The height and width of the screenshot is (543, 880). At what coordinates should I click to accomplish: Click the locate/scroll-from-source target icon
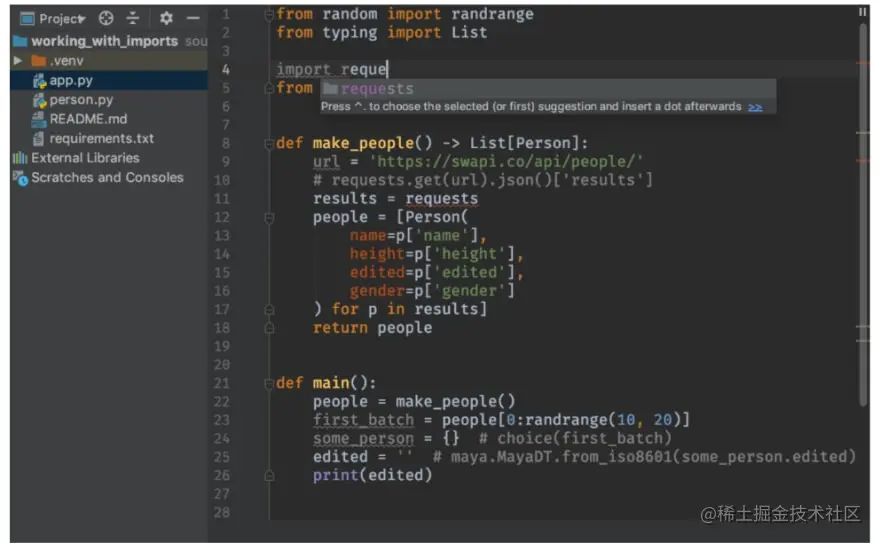point(106,19)
